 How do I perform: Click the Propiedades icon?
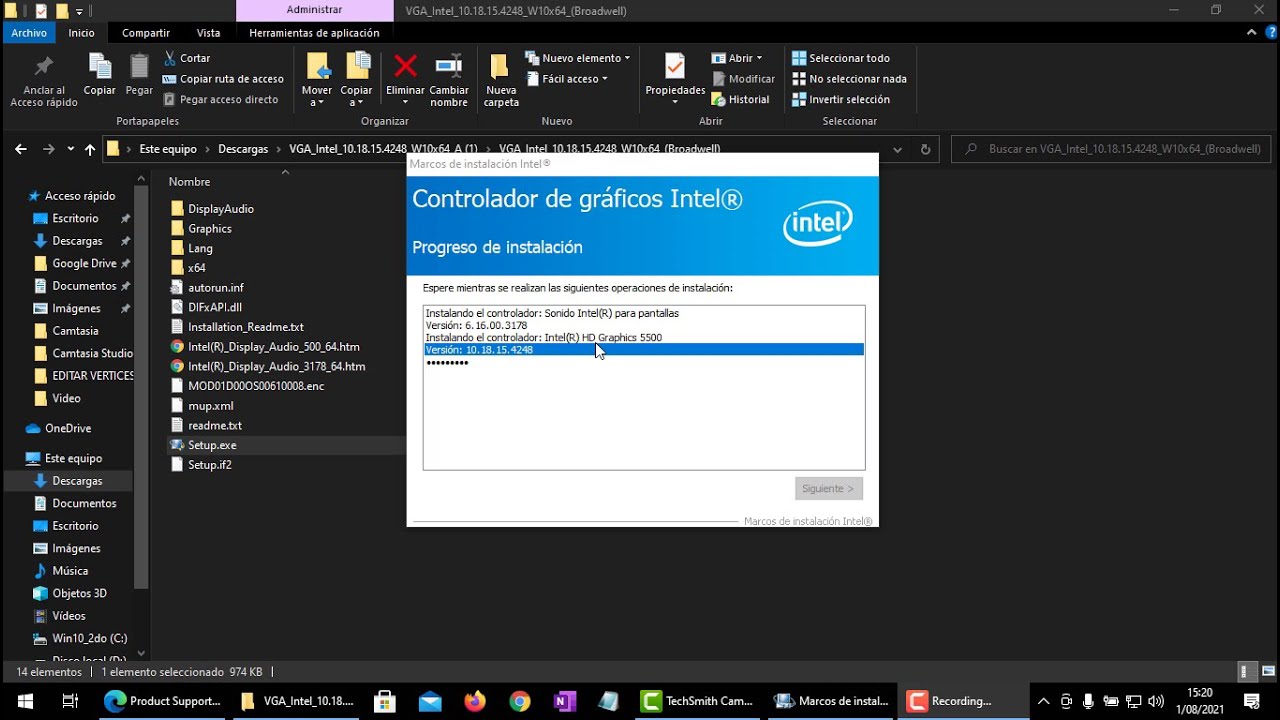point(675,66)
